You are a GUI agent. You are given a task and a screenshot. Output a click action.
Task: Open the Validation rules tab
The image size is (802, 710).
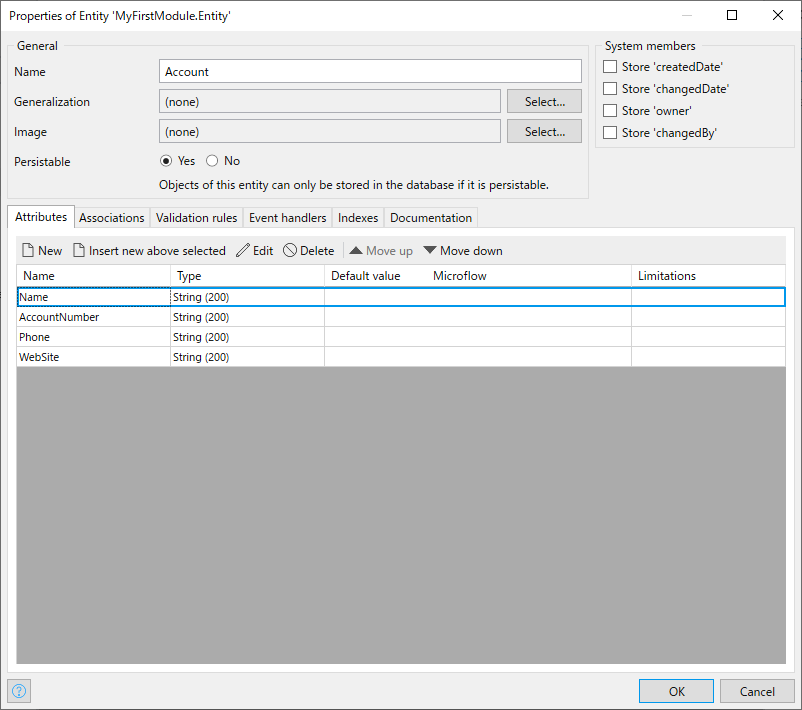196,218
